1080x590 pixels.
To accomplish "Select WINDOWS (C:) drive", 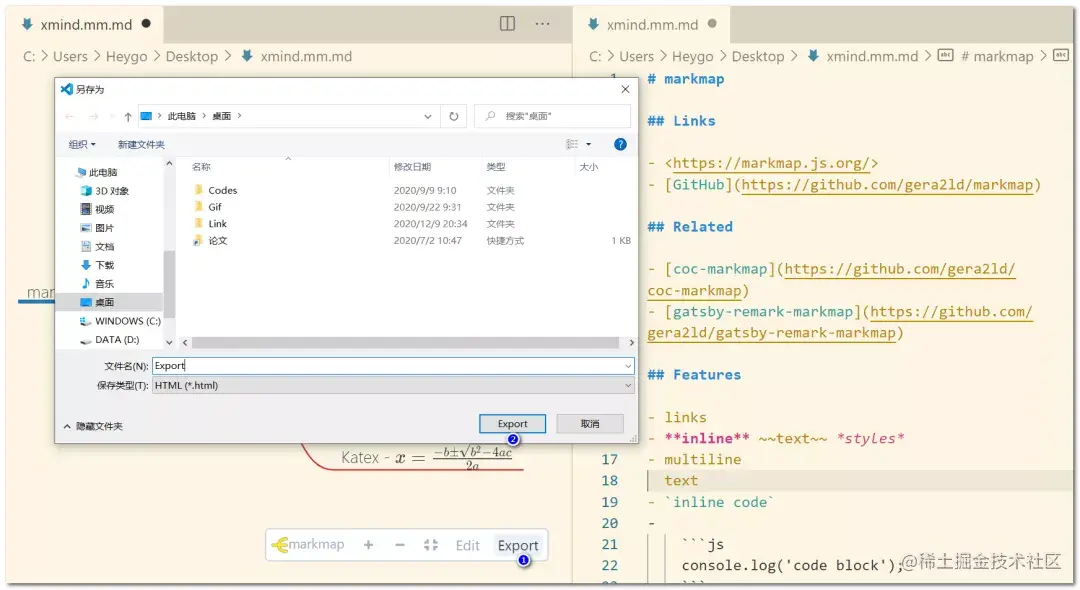I will 120,321.
